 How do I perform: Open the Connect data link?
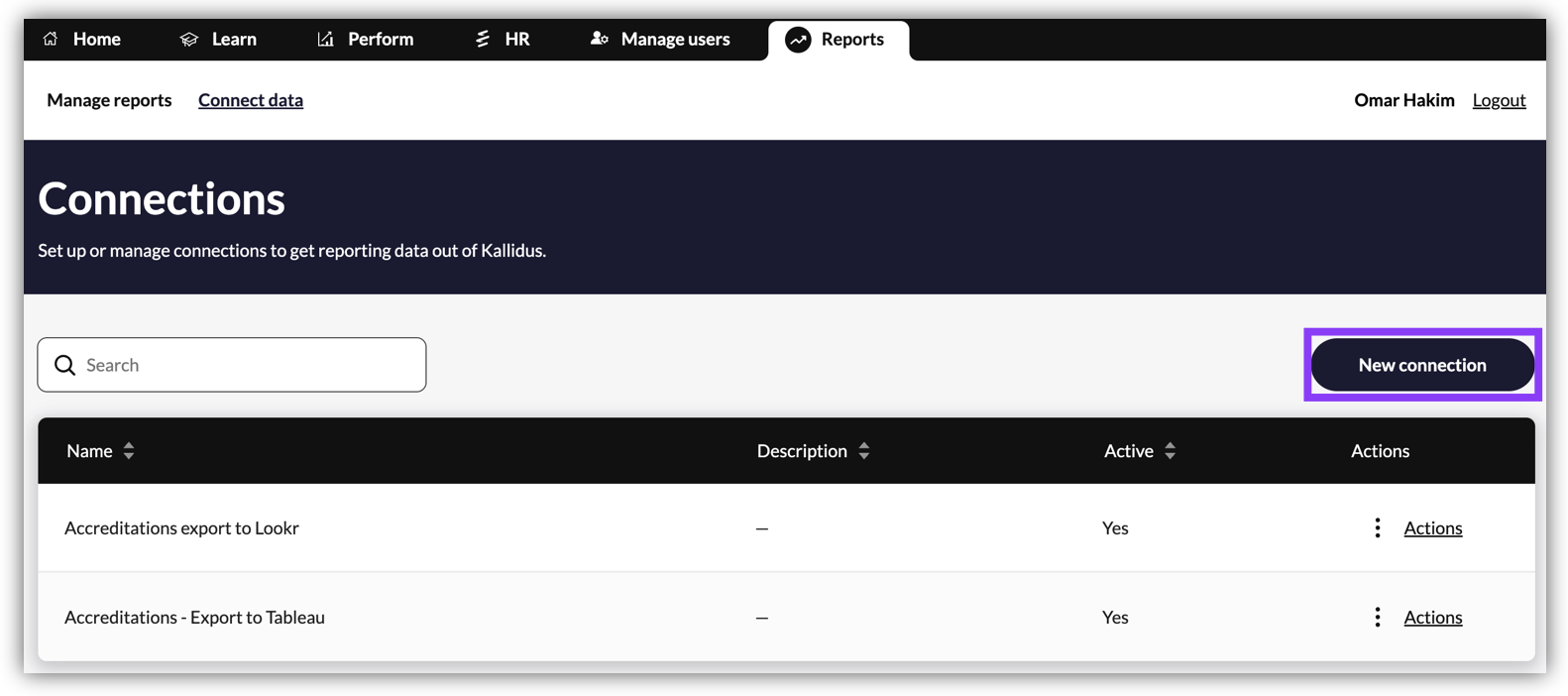[x=251, y=100]
